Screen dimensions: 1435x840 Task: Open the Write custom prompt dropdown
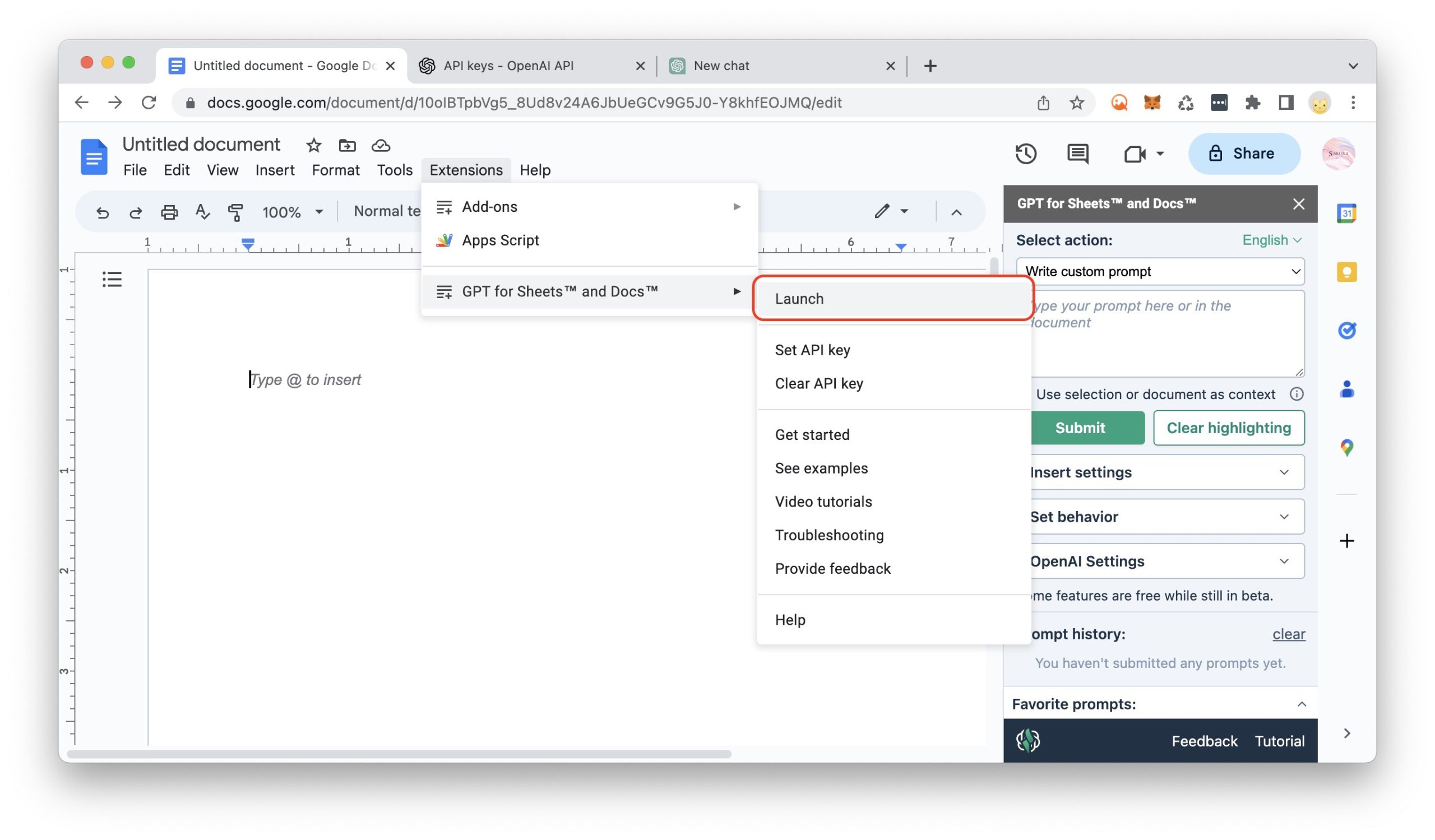pyautogui.click(x=1159, y=271)
